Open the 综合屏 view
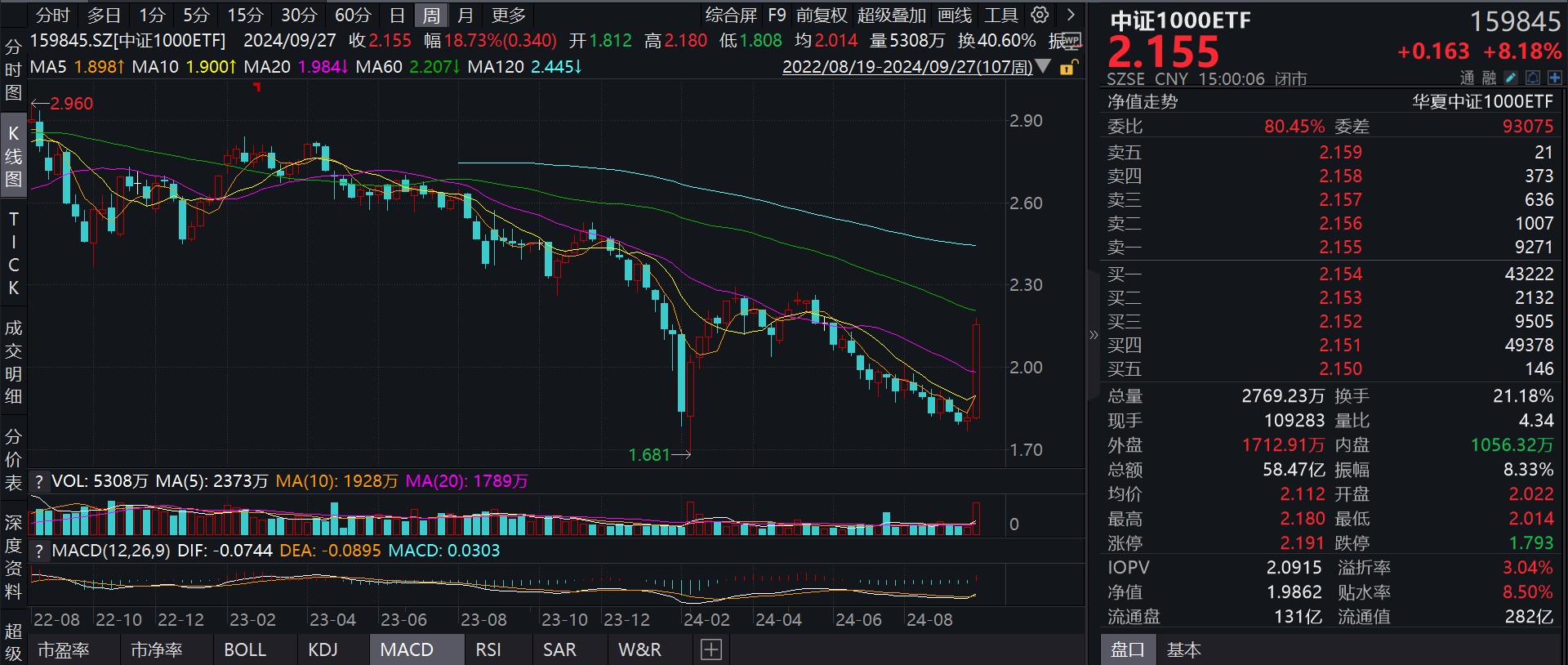Viewport: 1568px width, 665px height. click(x=731, y=15)
